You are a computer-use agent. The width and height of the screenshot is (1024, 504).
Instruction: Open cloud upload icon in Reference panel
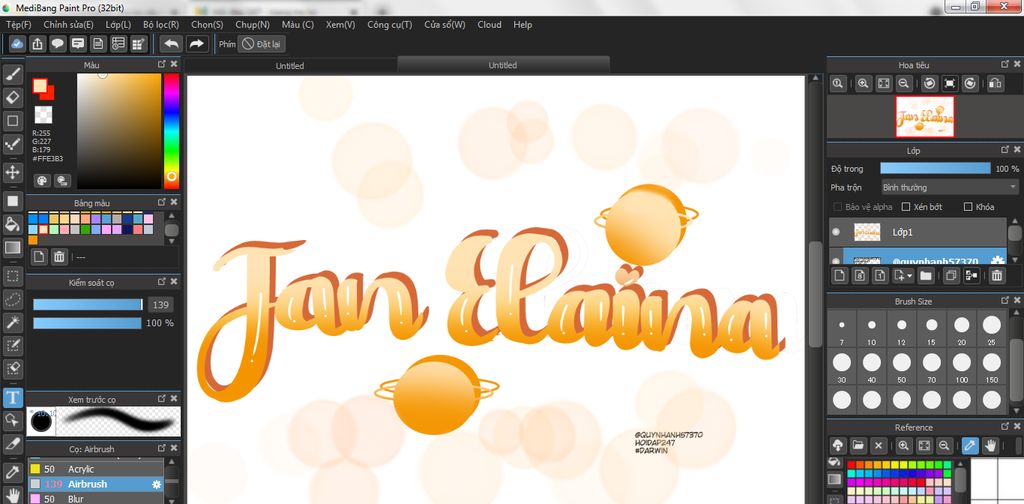(838, 446)
